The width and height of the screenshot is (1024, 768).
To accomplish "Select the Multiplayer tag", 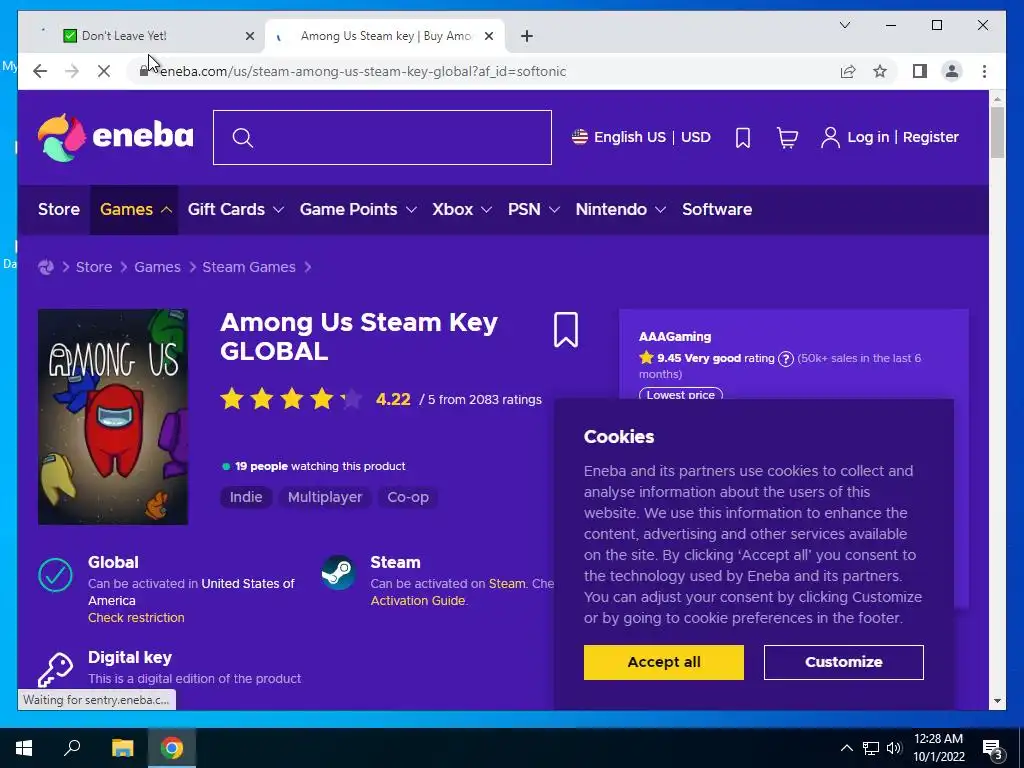I will 325,497.
